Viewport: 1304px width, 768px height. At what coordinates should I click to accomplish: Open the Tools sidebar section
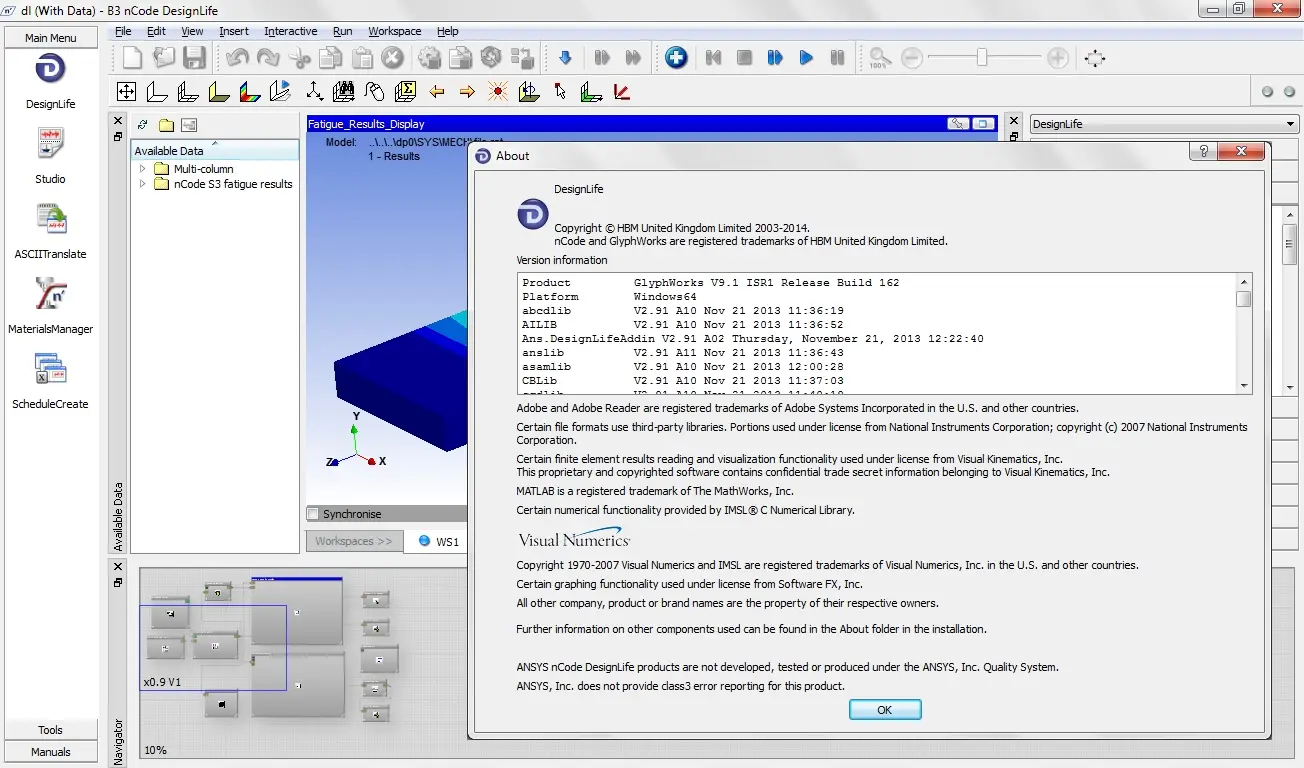click(51, 730)
